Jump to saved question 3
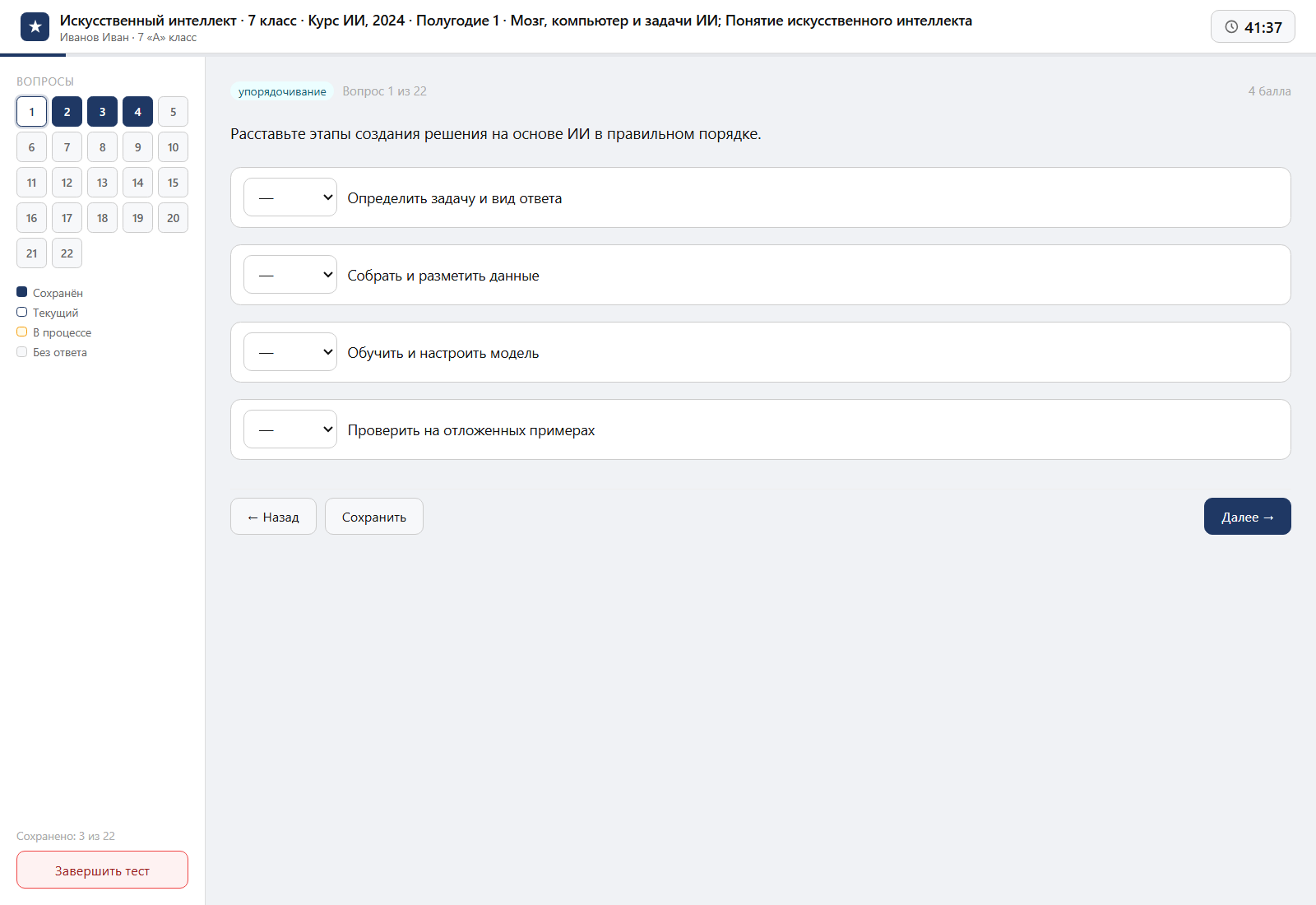 tap(102, 112)
